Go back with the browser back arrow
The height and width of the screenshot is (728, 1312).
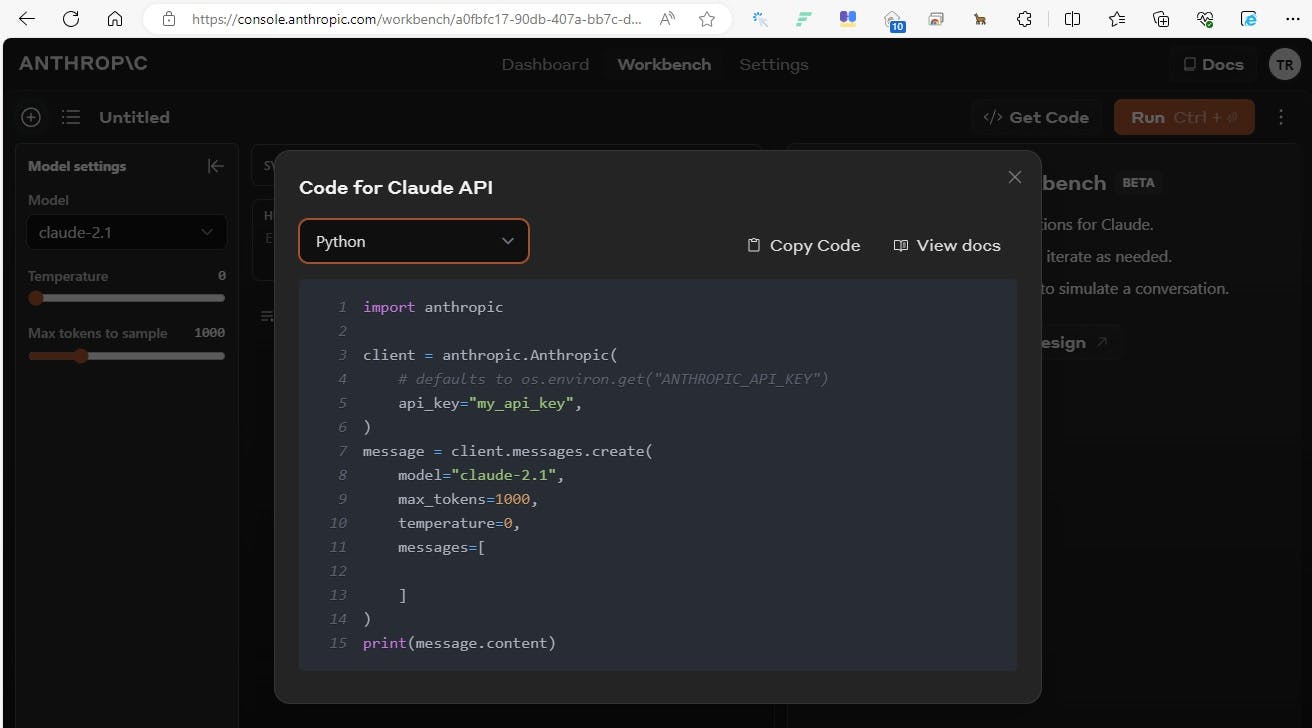pos(27,18)
